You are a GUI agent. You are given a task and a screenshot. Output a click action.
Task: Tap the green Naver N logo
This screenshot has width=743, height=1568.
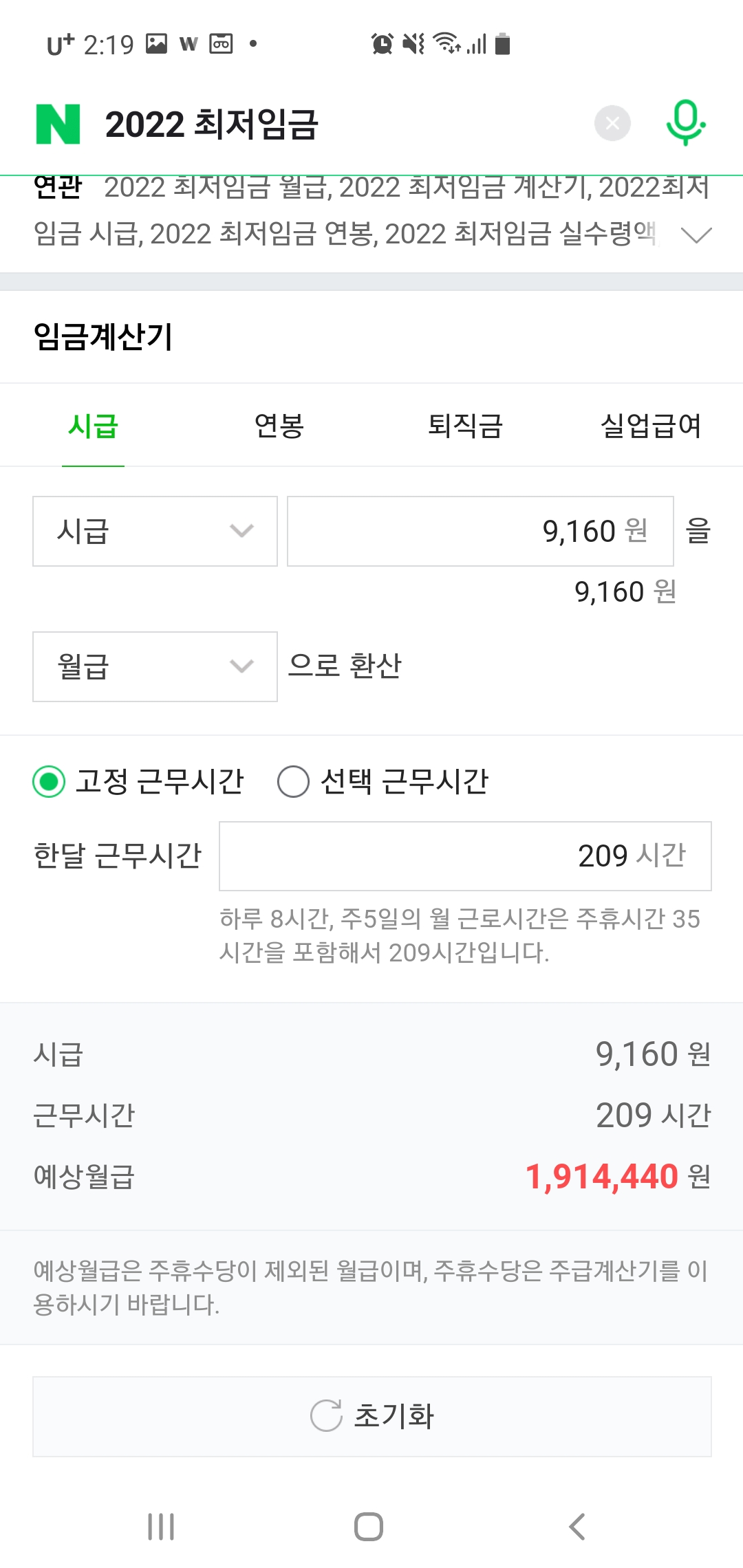coord(58,124)
